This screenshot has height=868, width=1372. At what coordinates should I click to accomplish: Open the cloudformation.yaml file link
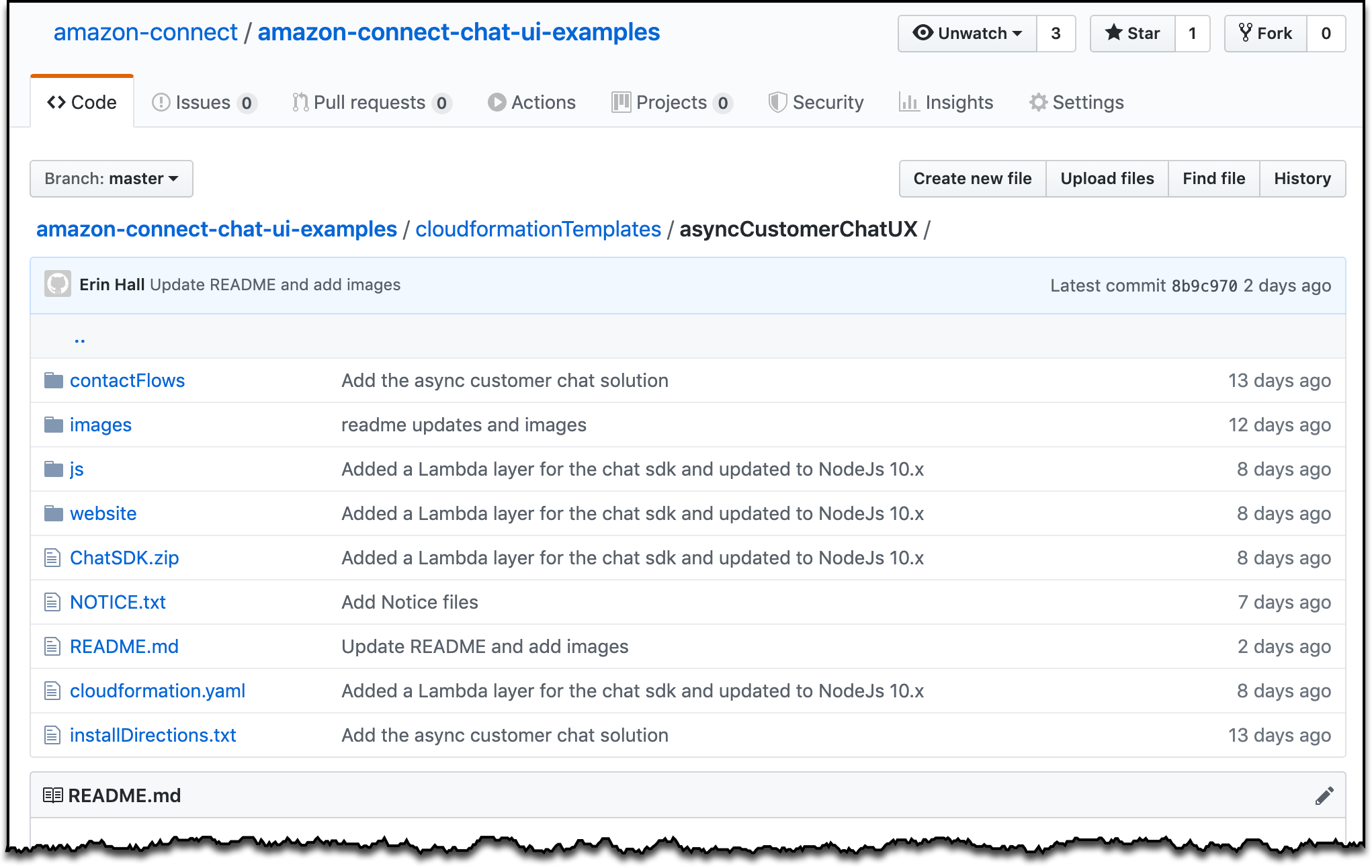pos(157,691)
